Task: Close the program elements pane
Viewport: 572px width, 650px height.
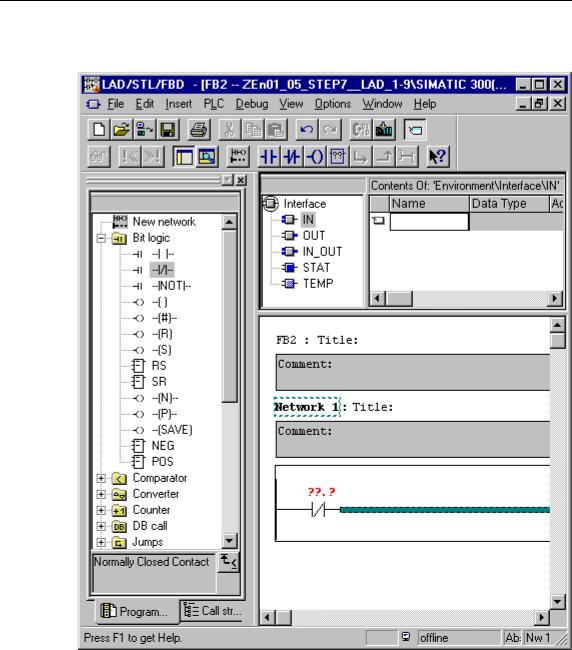Action: pyautogui.click(x=241, y=180)
